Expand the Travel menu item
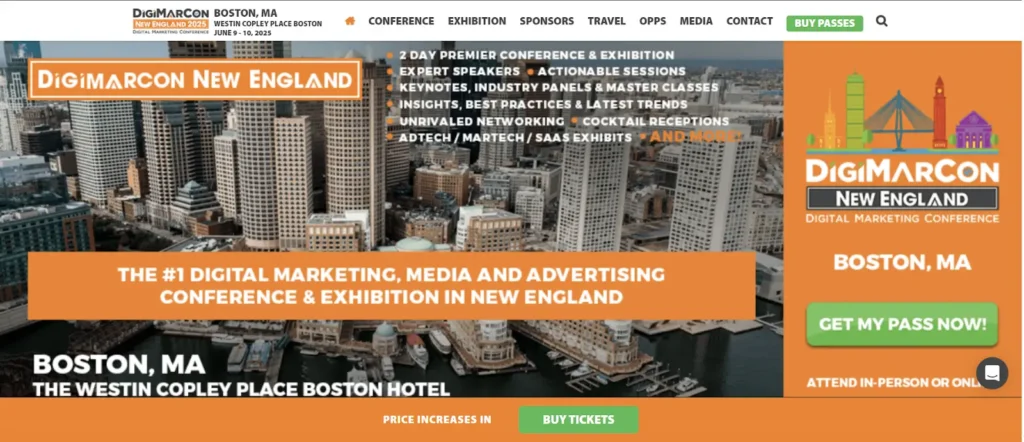 (607, 21)
